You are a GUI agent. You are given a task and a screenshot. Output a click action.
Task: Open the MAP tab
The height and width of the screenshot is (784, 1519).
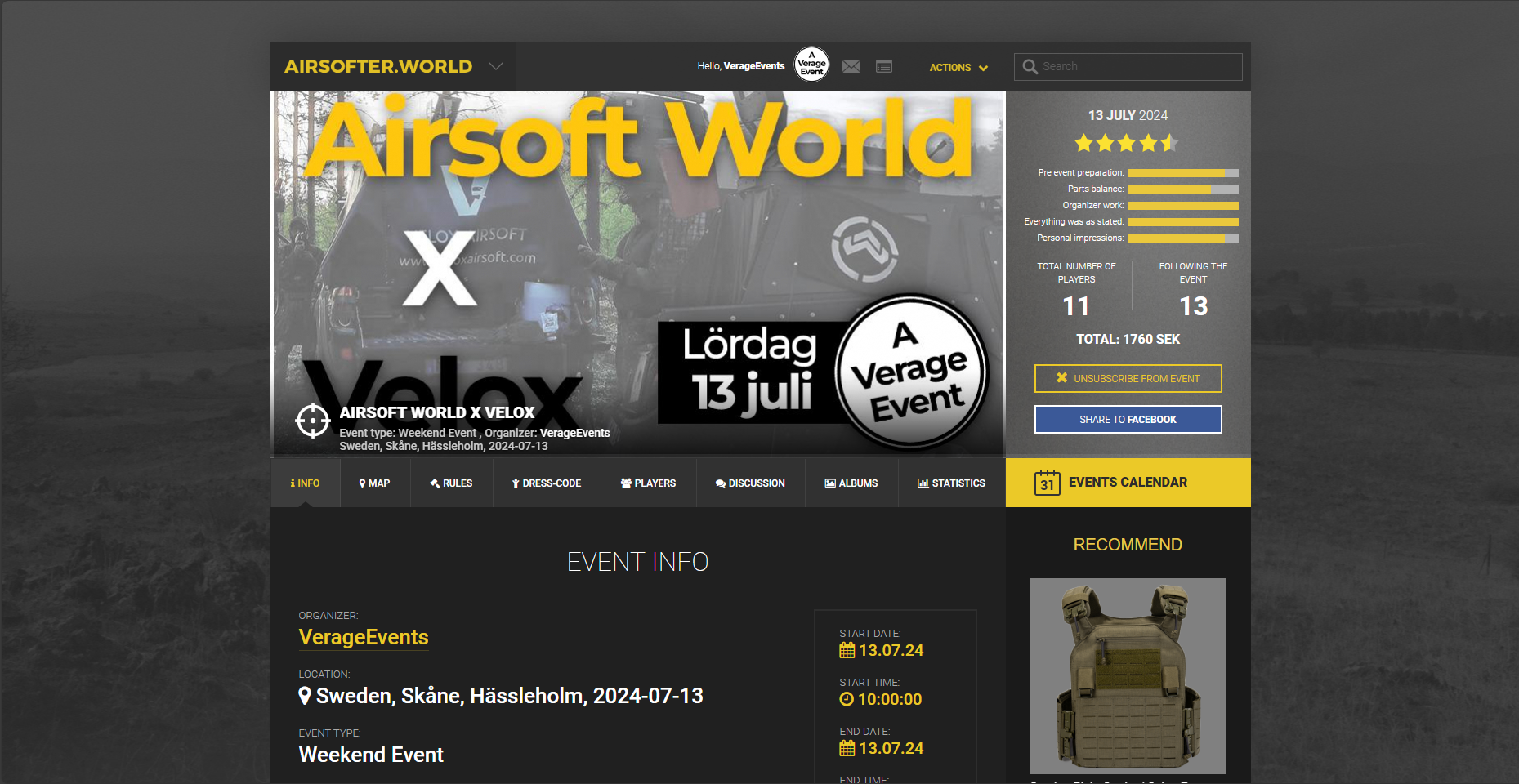tap(375, 483)
